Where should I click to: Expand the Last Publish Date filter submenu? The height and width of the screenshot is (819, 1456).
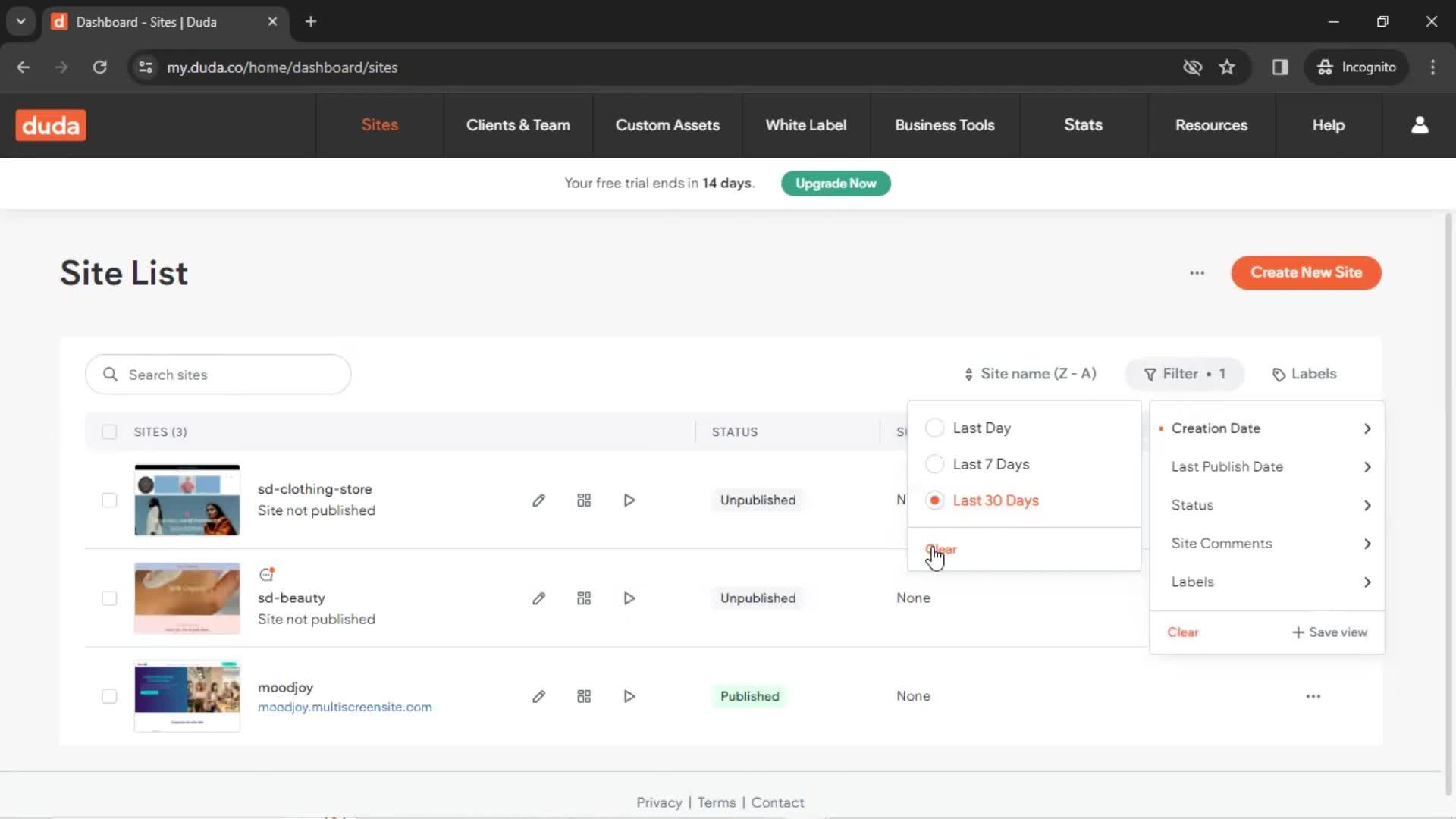click(1267, 467)
